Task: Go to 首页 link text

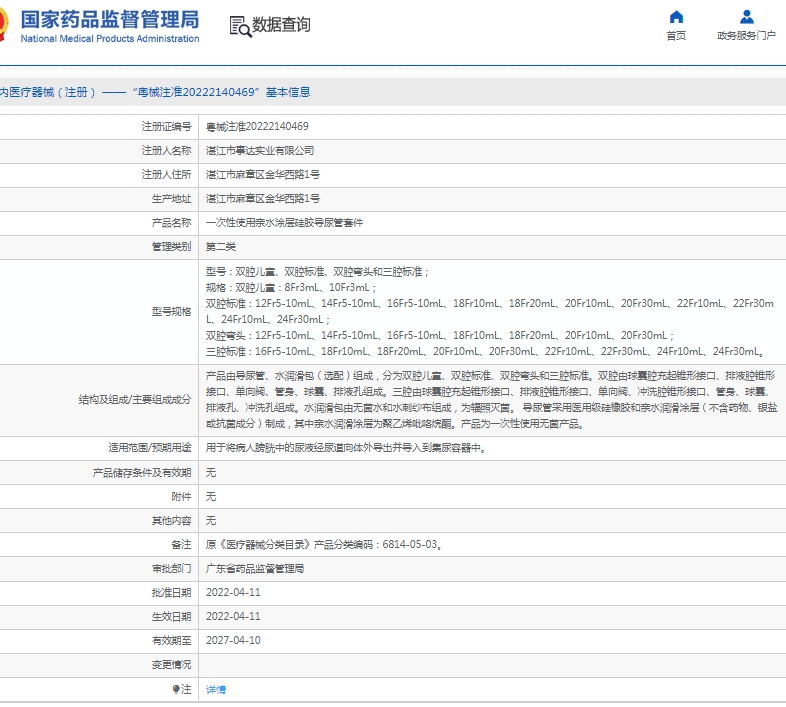Action: 676,36
